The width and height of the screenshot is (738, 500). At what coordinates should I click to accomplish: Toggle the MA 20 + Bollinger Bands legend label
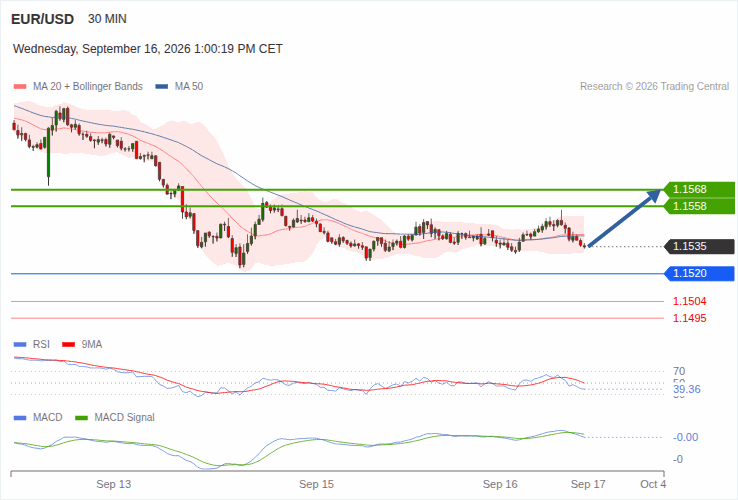tap(88, 87)
